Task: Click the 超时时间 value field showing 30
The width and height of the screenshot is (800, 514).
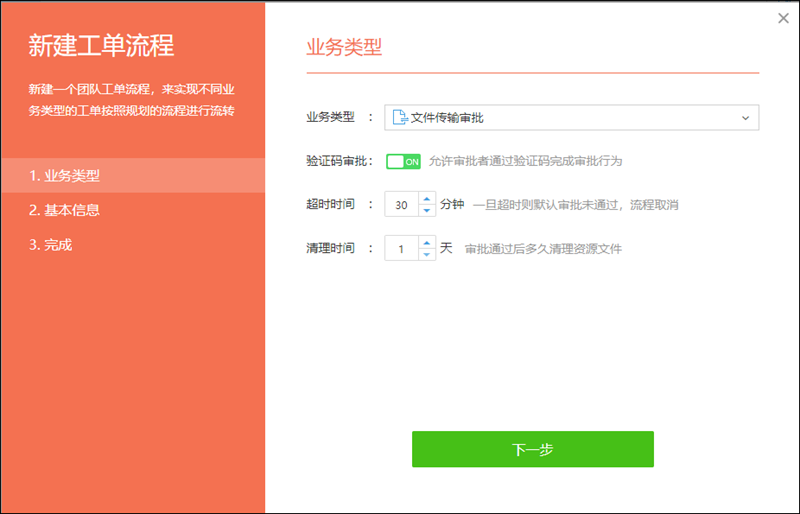Action: tap(401, 205)
